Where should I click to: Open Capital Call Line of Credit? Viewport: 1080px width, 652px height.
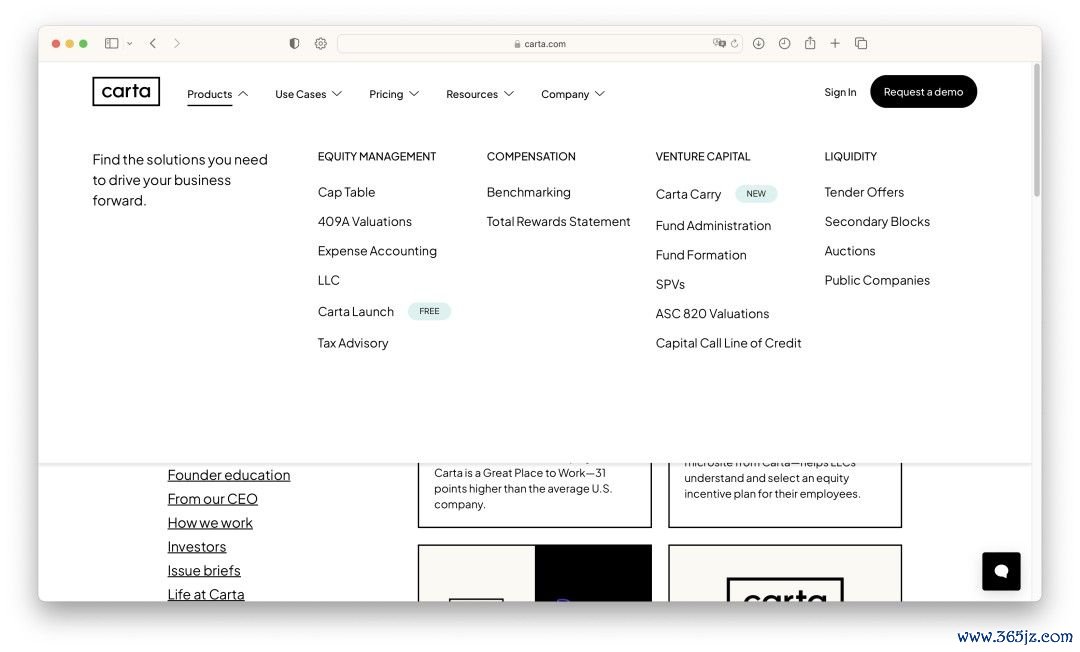point(728,343)
